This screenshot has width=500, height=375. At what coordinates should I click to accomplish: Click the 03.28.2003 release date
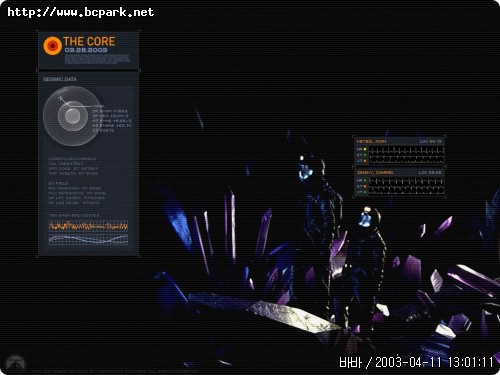[x=86, y=50]
